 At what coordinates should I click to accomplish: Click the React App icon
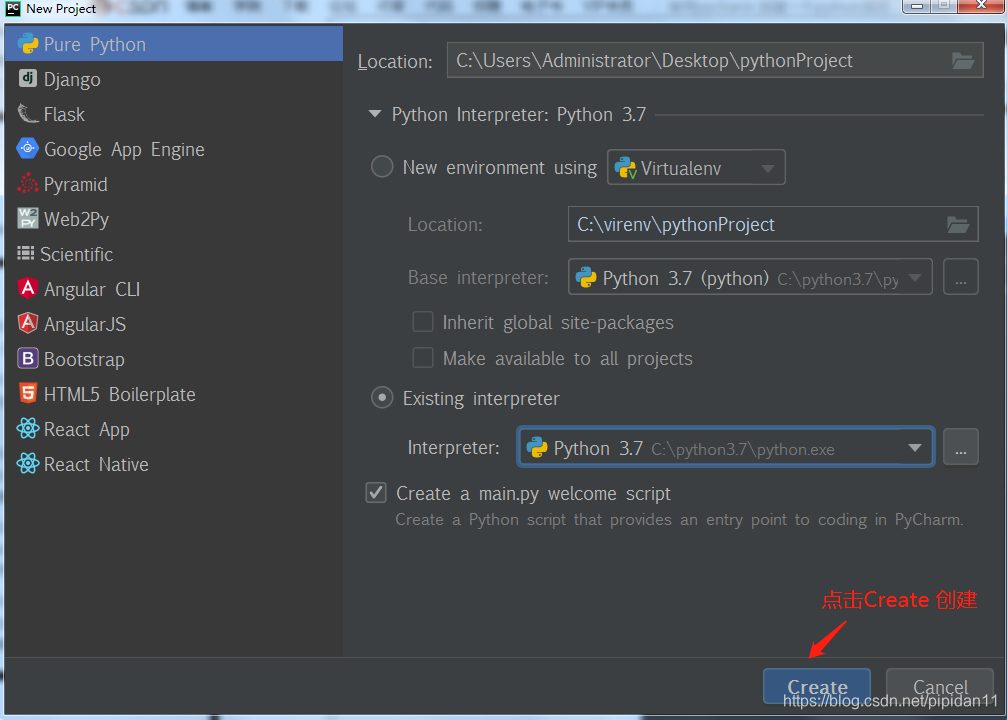point(27,428)
